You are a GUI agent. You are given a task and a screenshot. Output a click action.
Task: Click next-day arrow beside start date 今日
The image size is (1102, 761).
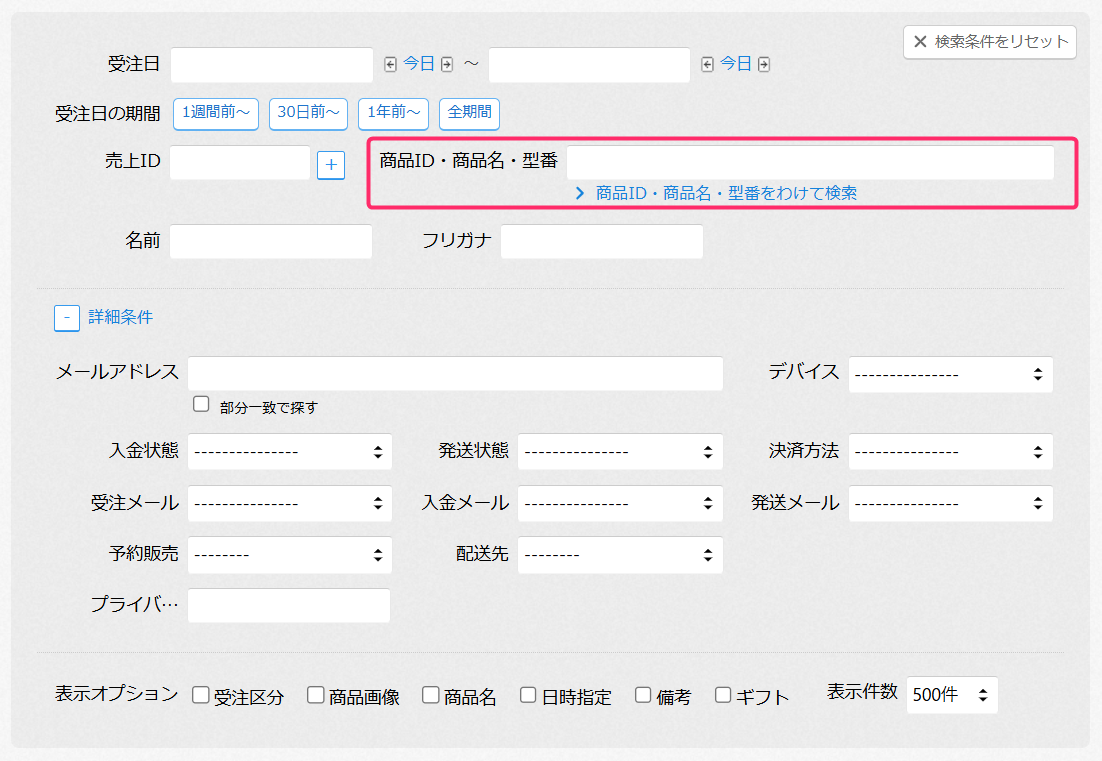[x=447, y=64]
